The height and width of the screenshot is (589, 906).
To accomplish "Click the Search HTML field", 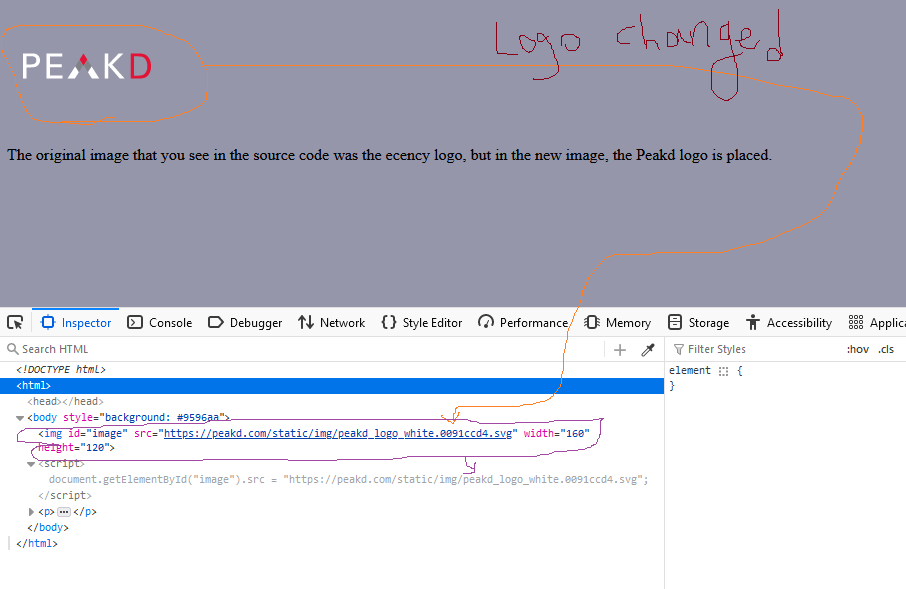I will [x=303, y=349].
